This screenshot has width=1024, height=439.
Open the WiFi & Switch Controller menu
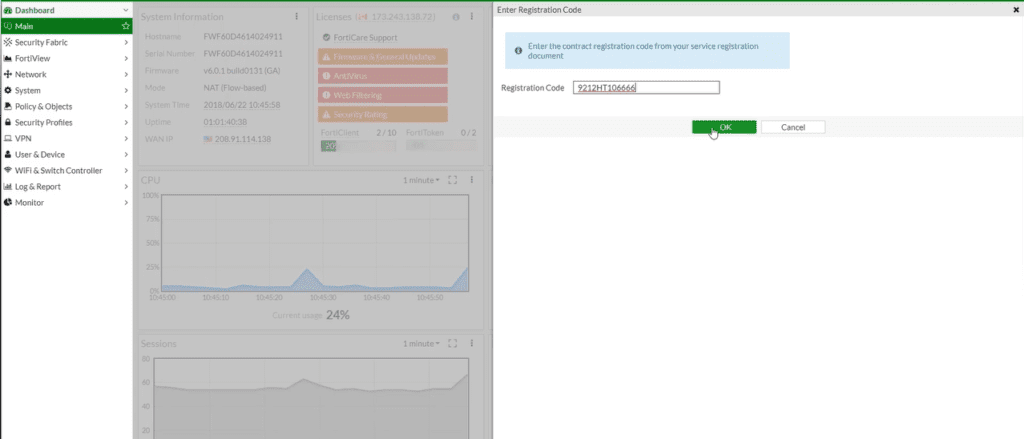(x=66, y=171)
